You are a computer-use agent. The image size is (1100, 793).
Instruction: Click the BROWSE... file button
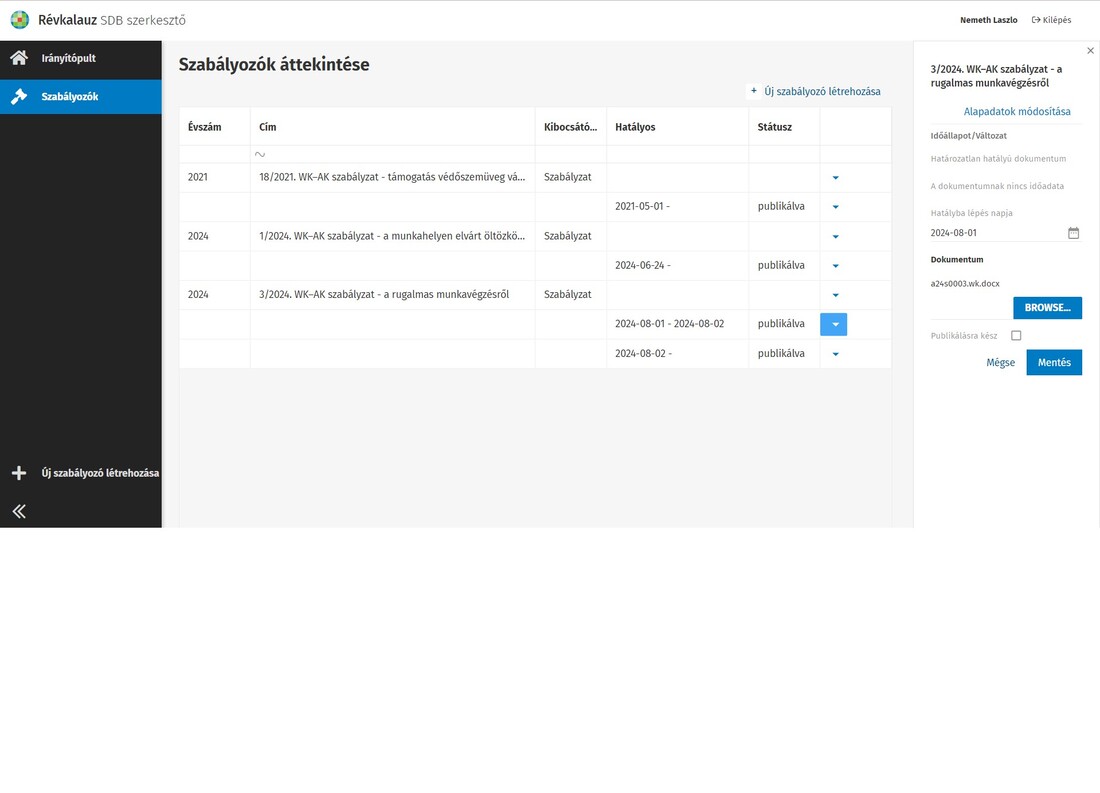pyautogui.click(x=1047, y=308)
